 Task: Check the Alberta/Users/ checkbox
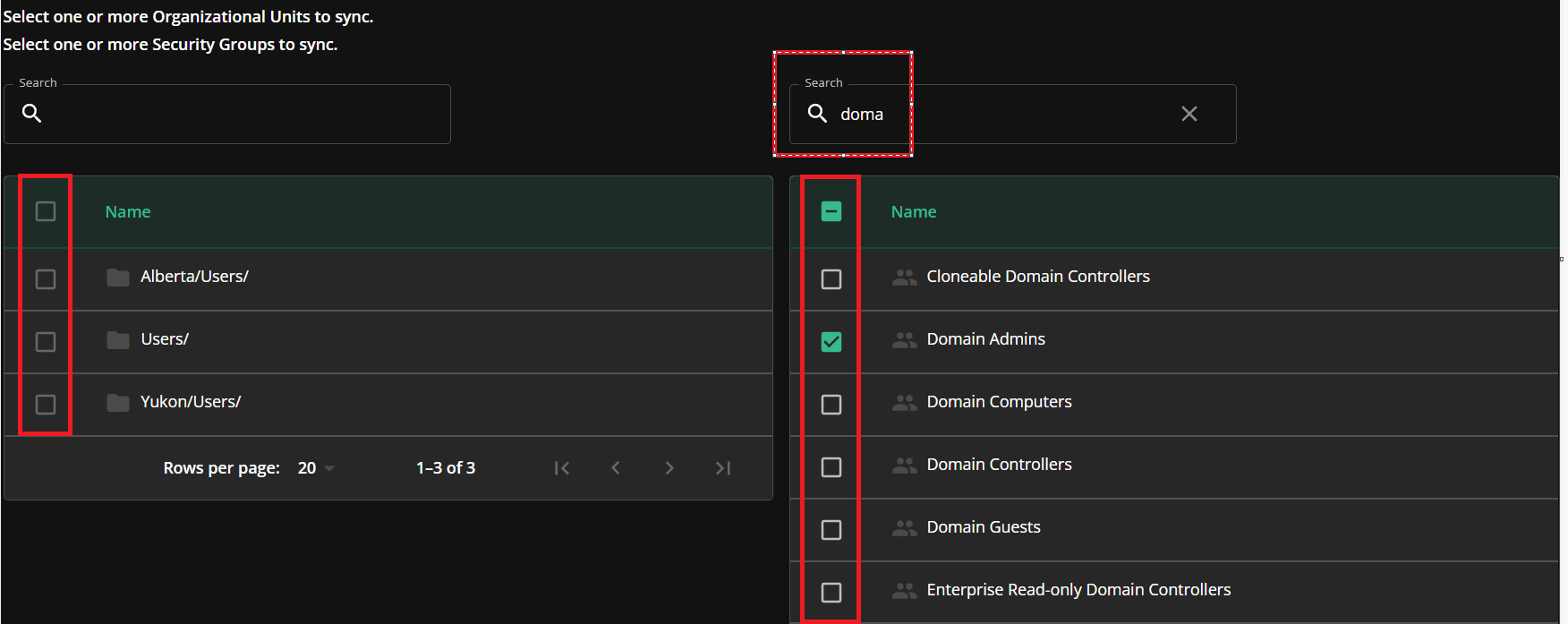pyautogui.click(x=46, y=279)
